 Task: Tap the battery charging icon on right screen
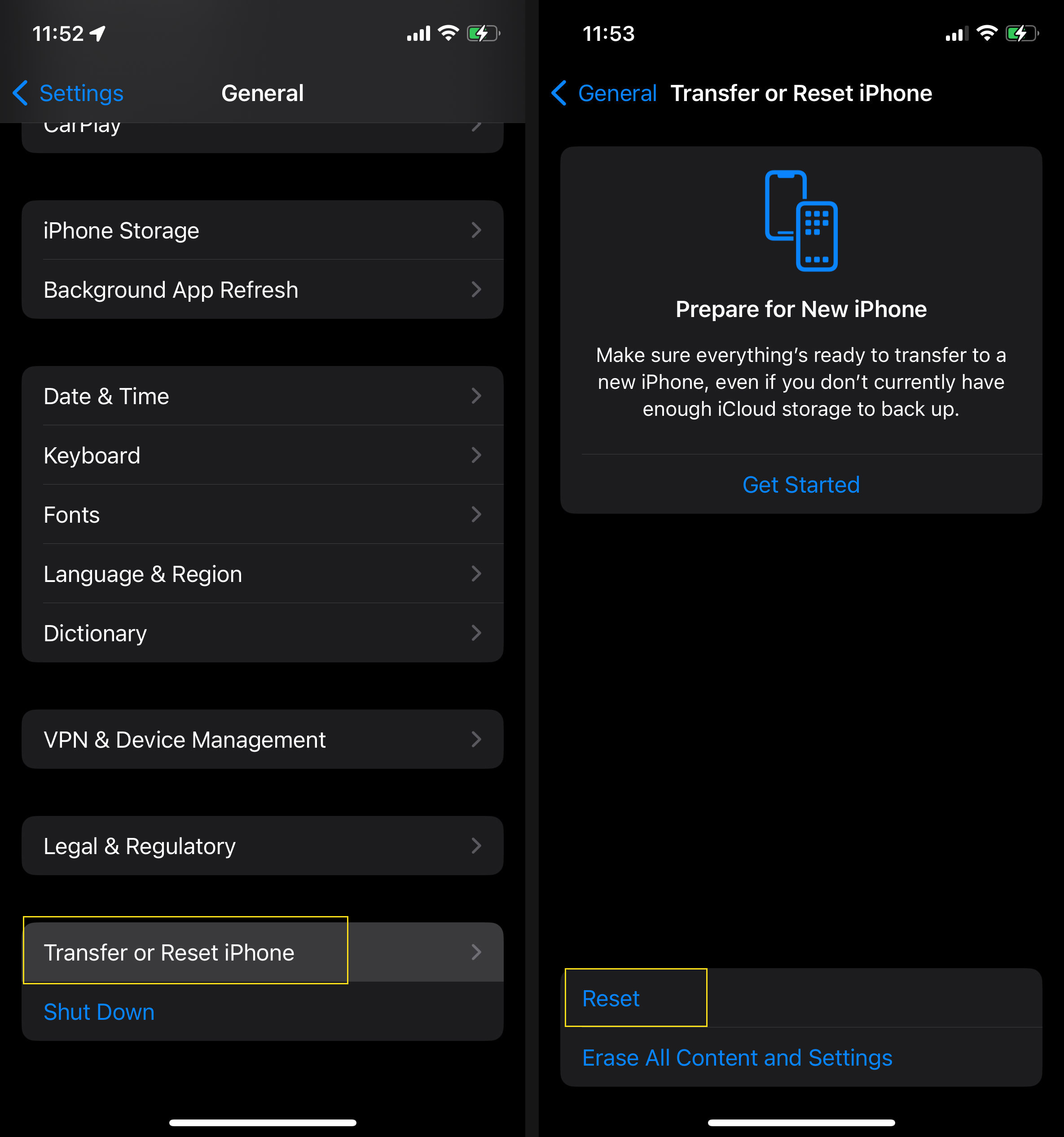click(1022, 33)
